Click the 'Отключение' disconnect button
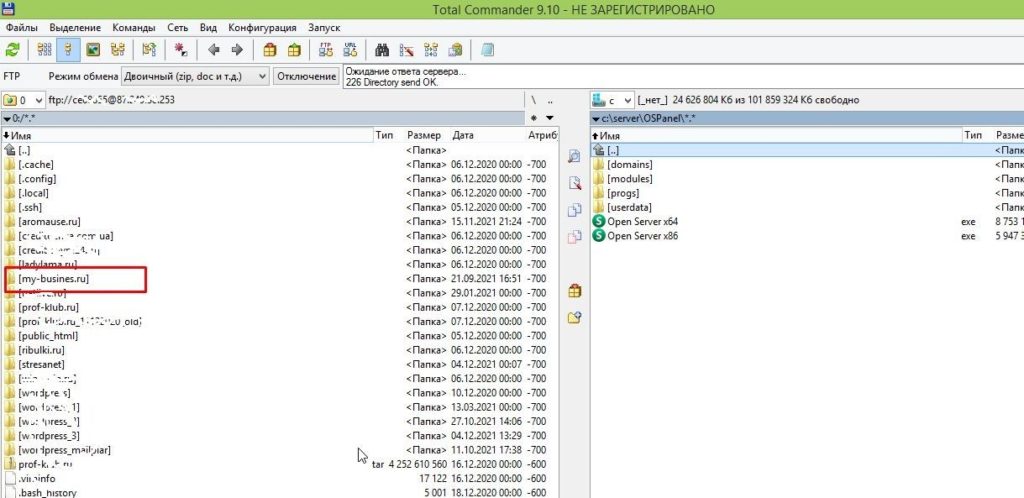This screenshot has width=1024, height=498. (x=306, y=76)
